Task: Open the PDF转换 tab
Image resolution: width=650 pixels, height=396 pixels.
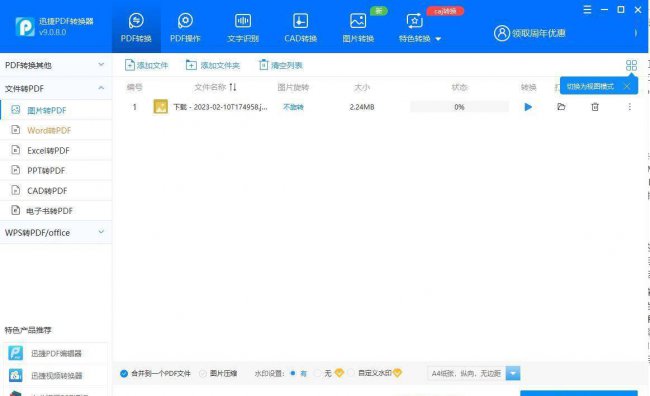Action: click(x=136, y=27)
